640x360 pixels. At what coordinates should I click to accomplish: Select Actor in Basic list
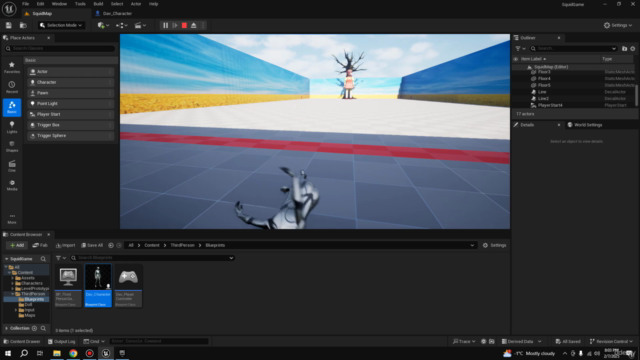71,71
